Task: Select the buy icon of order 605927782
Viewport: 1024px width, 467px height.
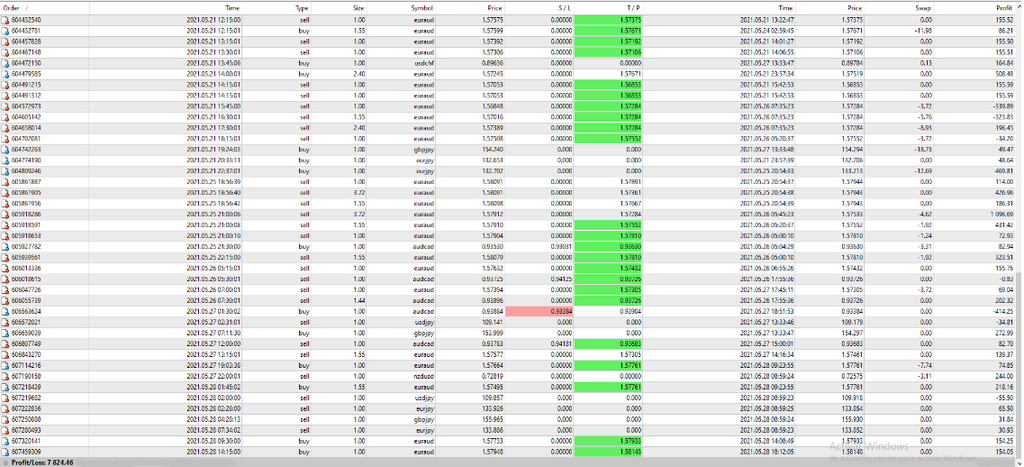Action: [5, 246]
